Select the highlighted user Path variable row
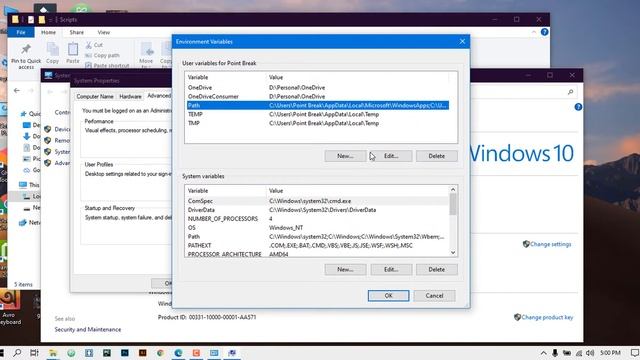This screenshot has width=640, height=360. pos(318,105)
